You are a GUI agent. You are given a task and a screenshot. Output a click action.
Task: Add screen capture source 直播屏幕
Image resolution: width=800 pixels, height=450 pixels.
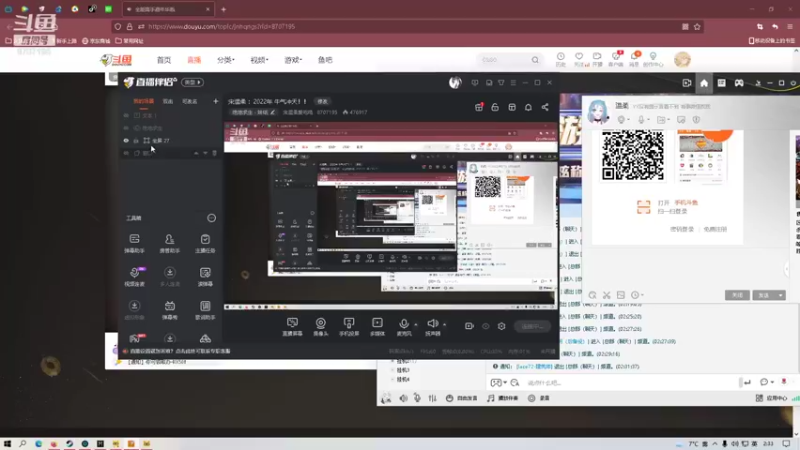click(292, 327)
